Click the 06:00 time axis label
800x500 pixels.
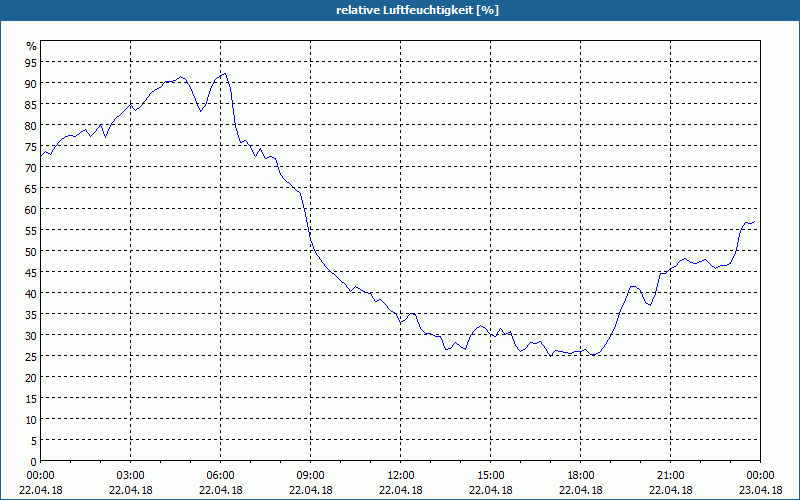[x=220, y=476]
